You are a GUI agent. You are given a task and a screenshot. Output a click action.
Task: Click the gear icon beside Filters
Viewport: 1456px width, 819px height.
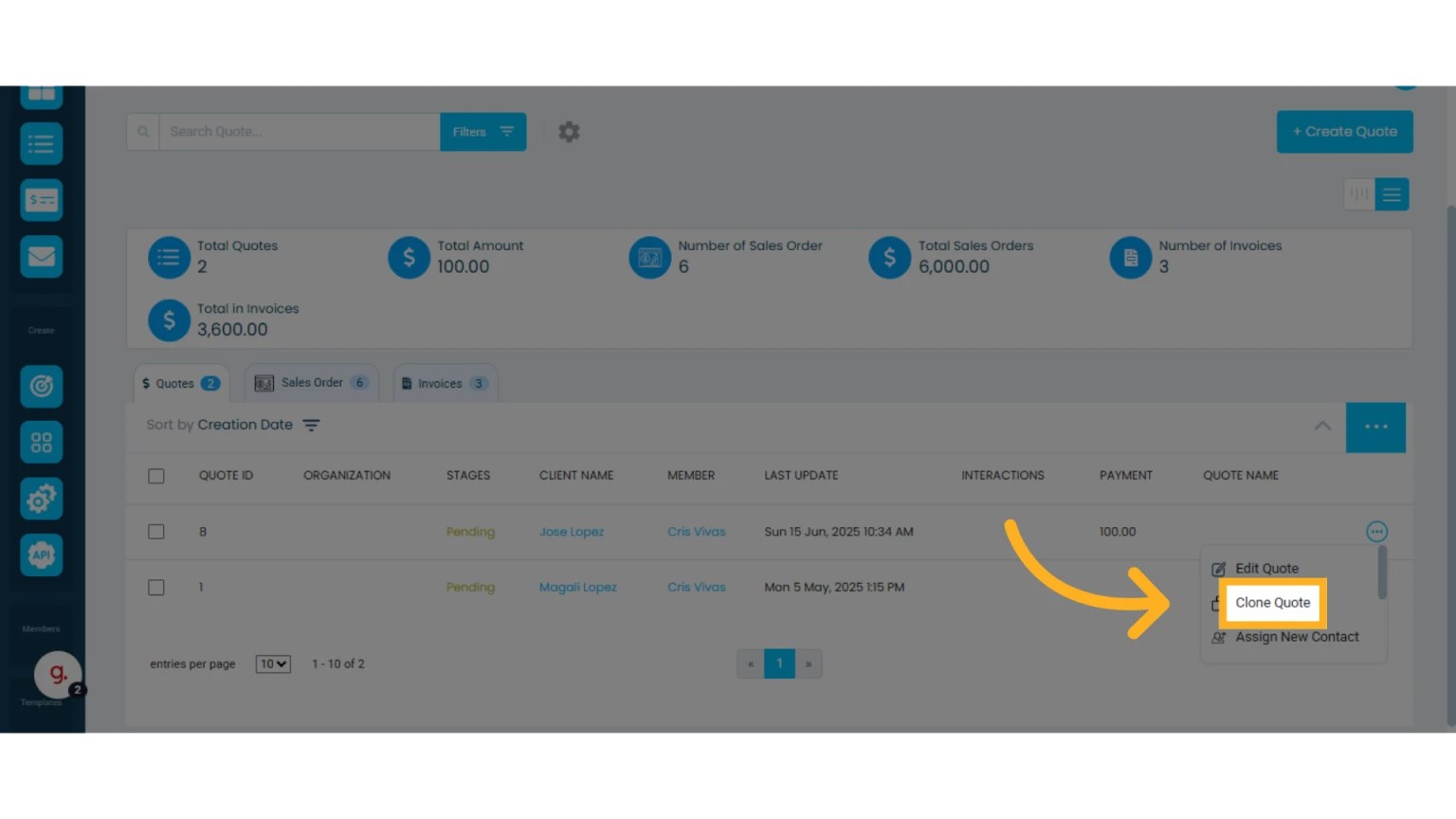[569, 132]
